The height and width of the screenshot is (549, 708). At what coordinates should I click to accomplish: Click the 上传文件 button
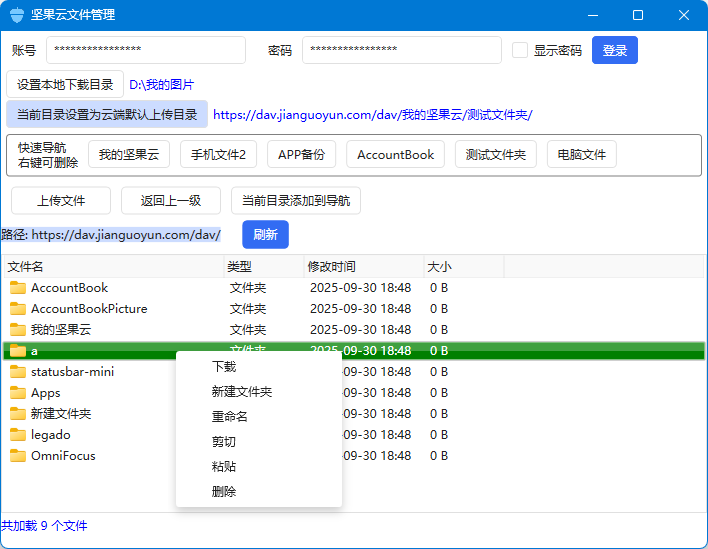pyautogui.click(x=61, y=200)
